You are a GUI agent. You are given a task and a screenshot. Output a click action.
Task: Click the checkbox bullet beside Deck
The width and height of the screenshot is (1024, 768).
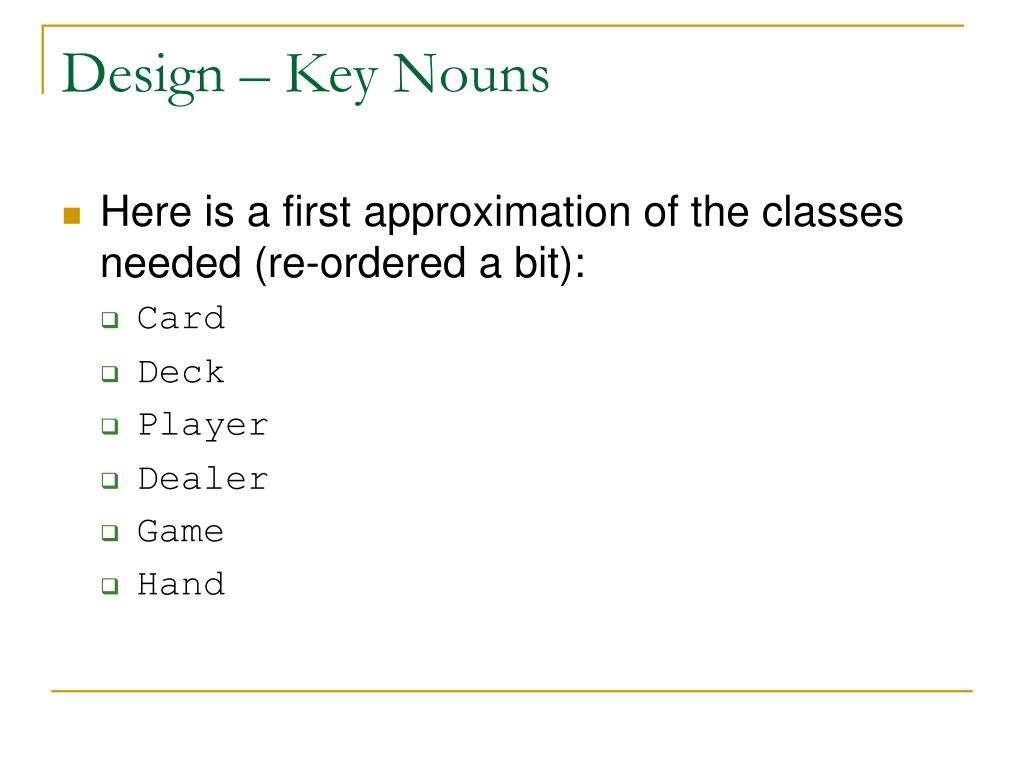(x=110, y=374)
